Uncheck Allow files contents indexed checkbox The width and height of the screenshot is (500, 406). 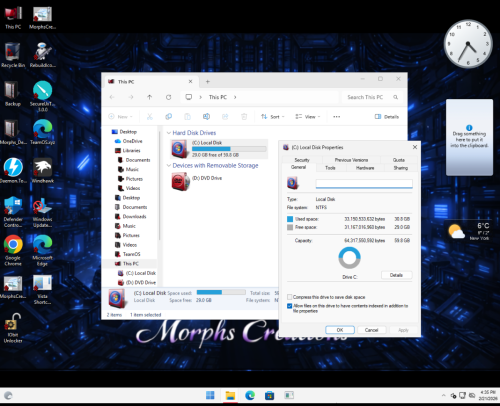coord(290,306)
